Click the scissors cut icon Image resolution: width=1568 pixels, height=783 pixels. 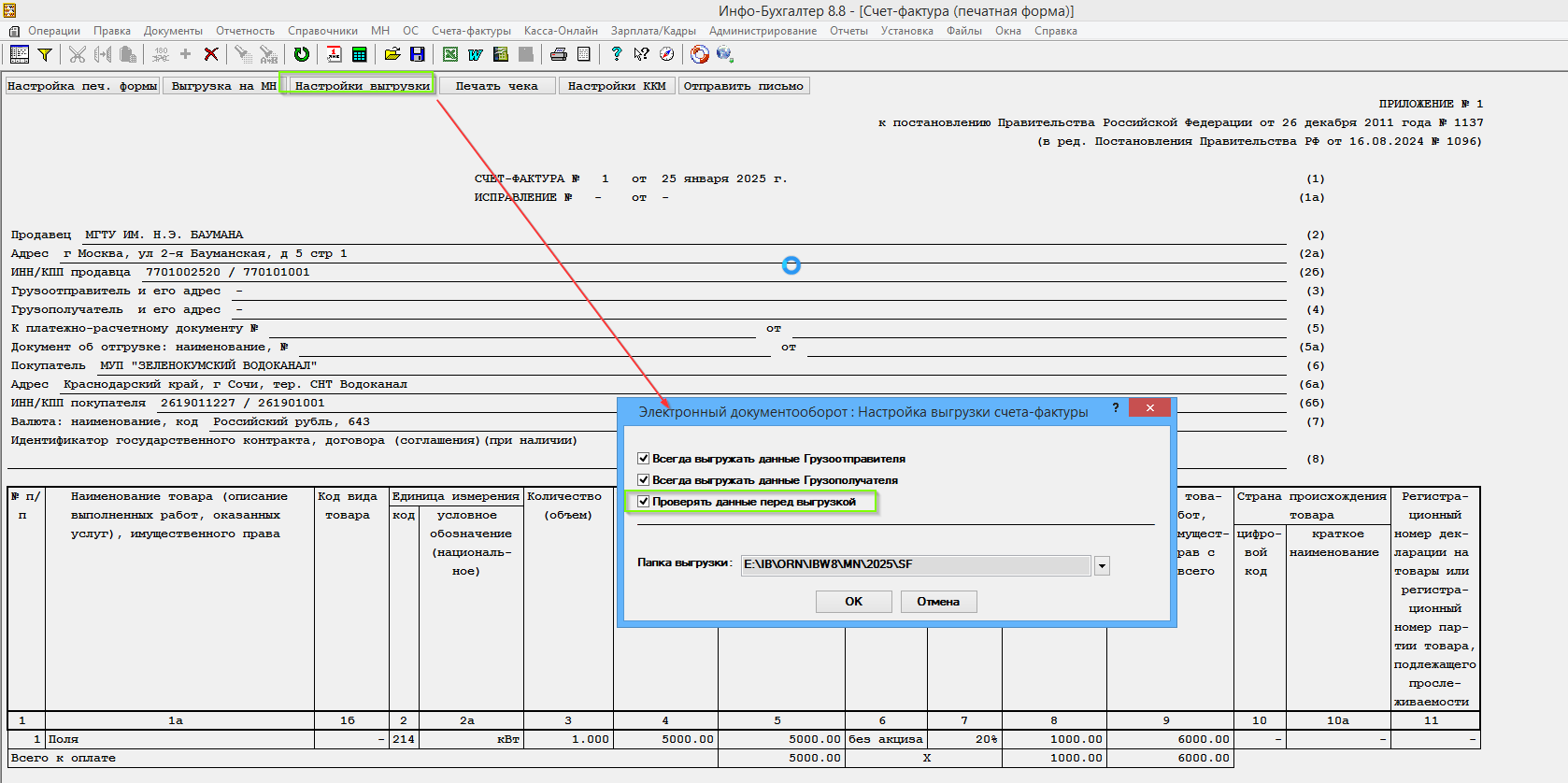78,54
